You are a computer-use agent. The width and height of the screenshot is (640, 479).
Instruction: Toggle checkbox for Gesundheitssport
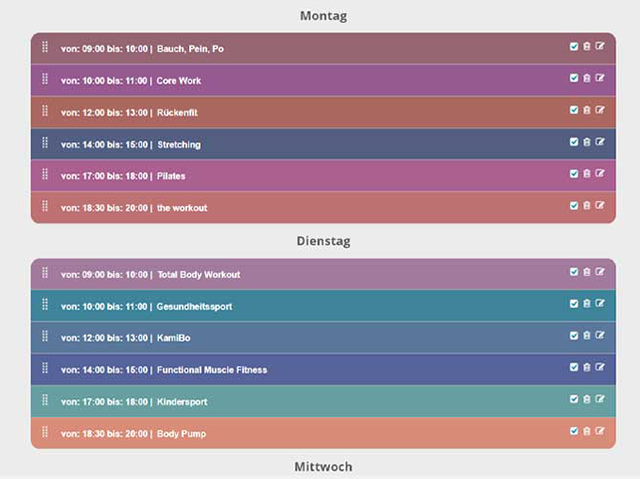pos(574,304)
